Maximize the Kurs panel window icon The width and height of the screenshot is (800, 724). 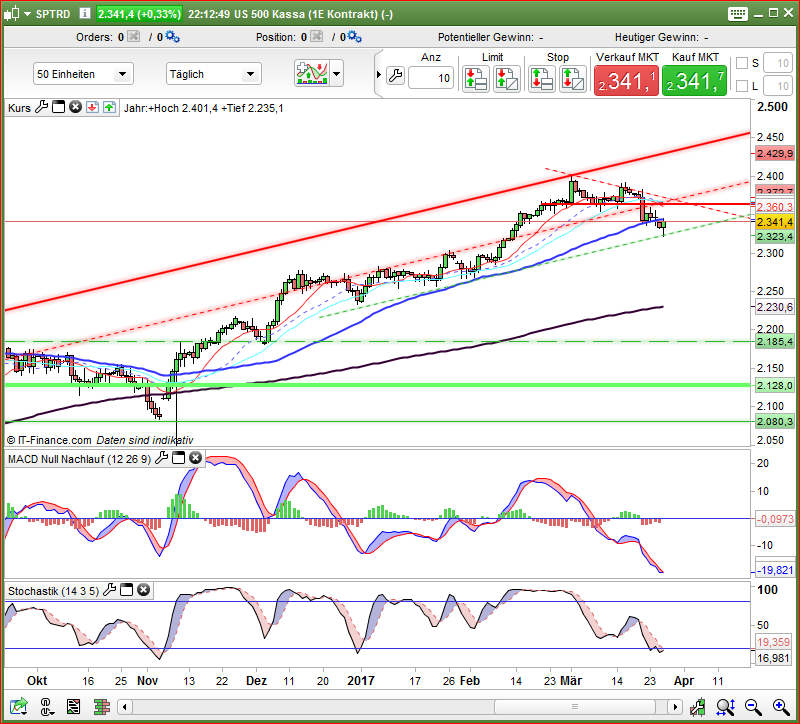(59, 107)
